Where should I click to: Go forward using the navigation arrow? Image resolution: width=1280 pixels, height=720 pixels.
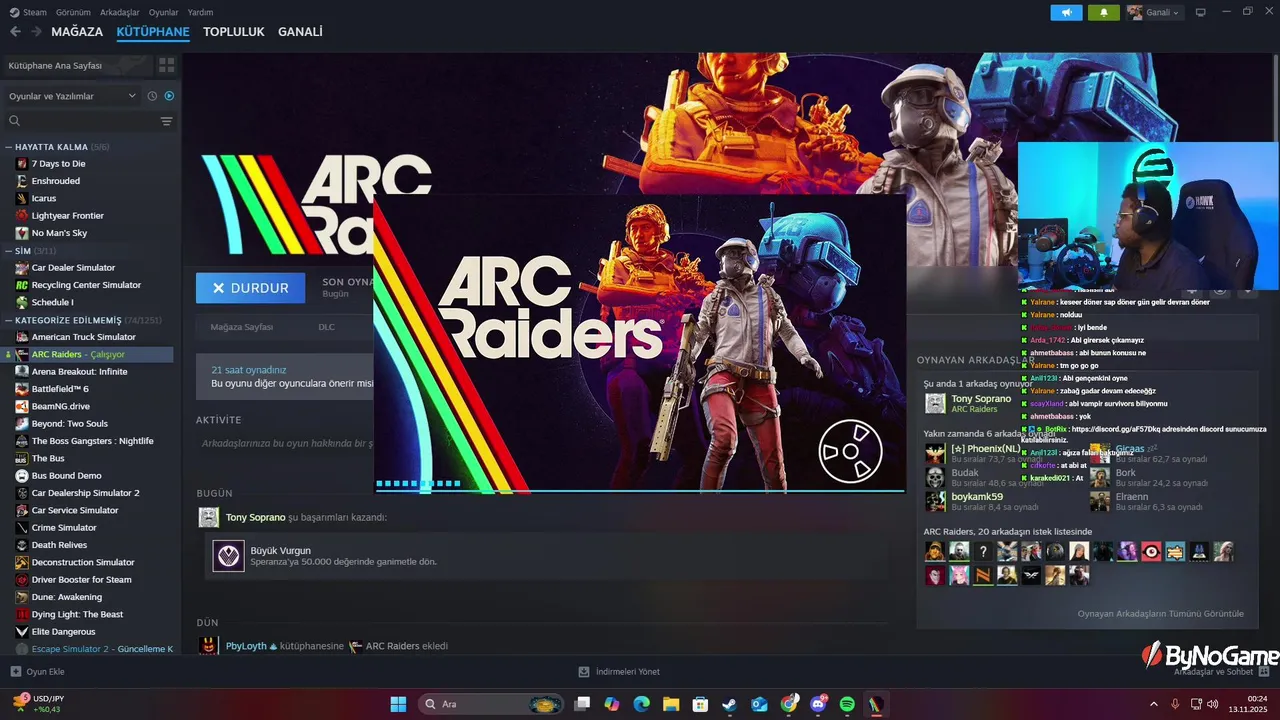coord(36,32)
